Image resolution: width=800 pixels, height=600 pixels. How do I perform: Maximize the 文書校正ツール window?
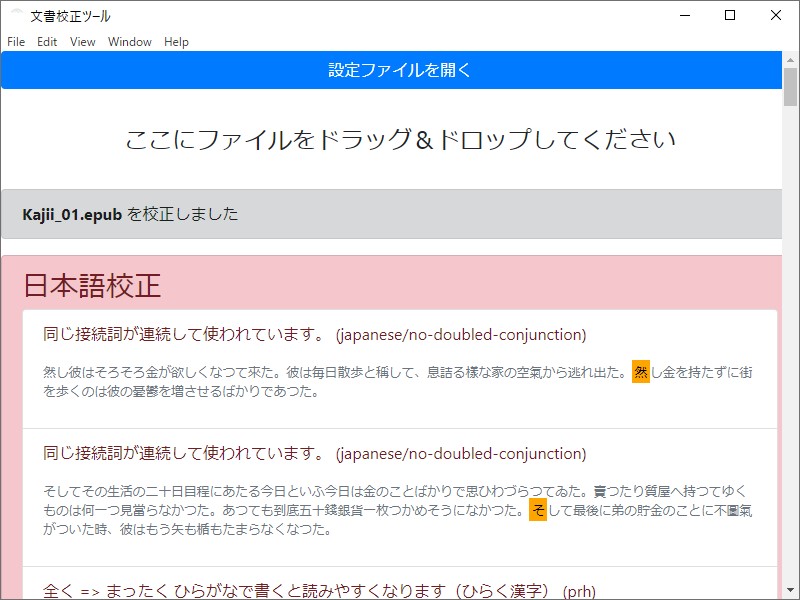[x=729, y=15]
